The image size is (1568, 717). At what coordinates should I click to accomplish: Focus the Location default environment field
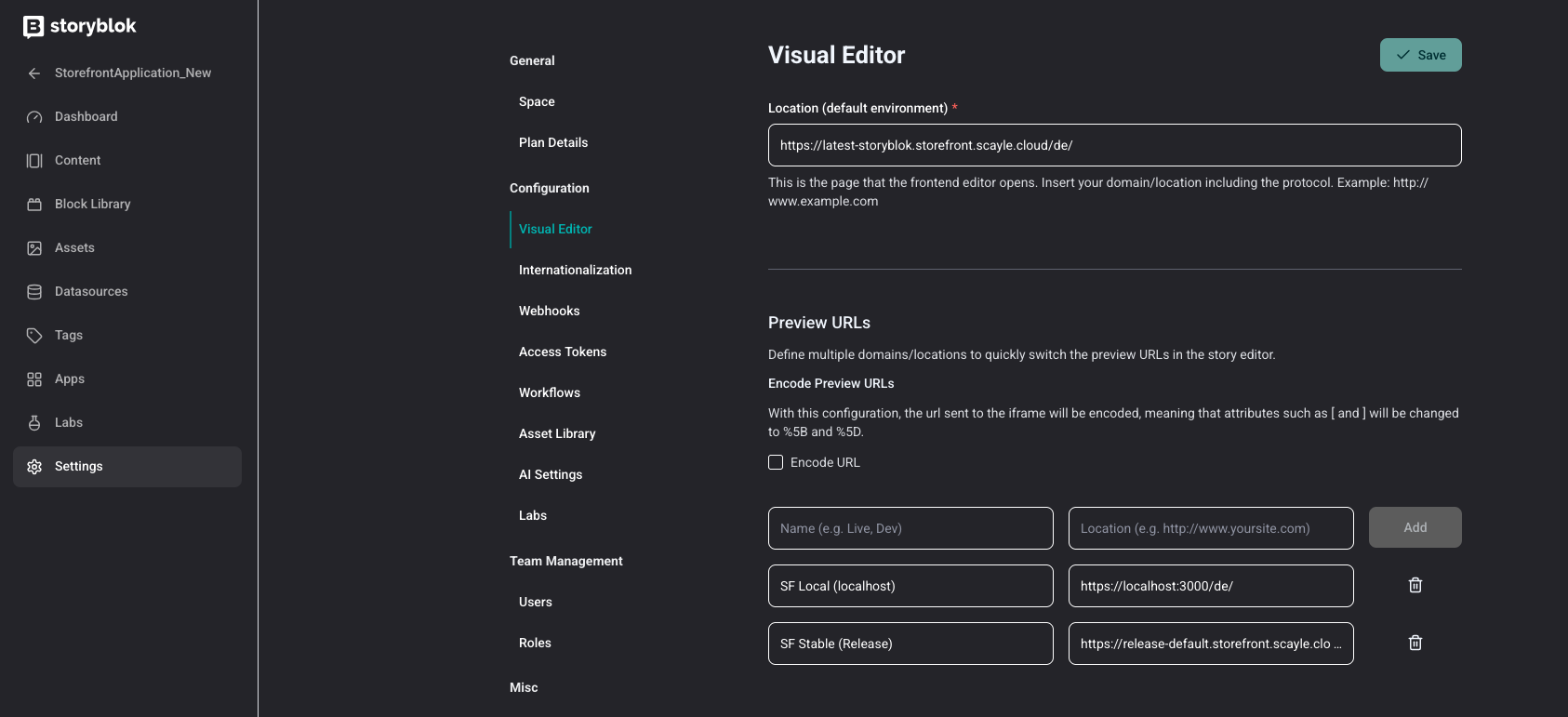click(x=1114, y=145)
